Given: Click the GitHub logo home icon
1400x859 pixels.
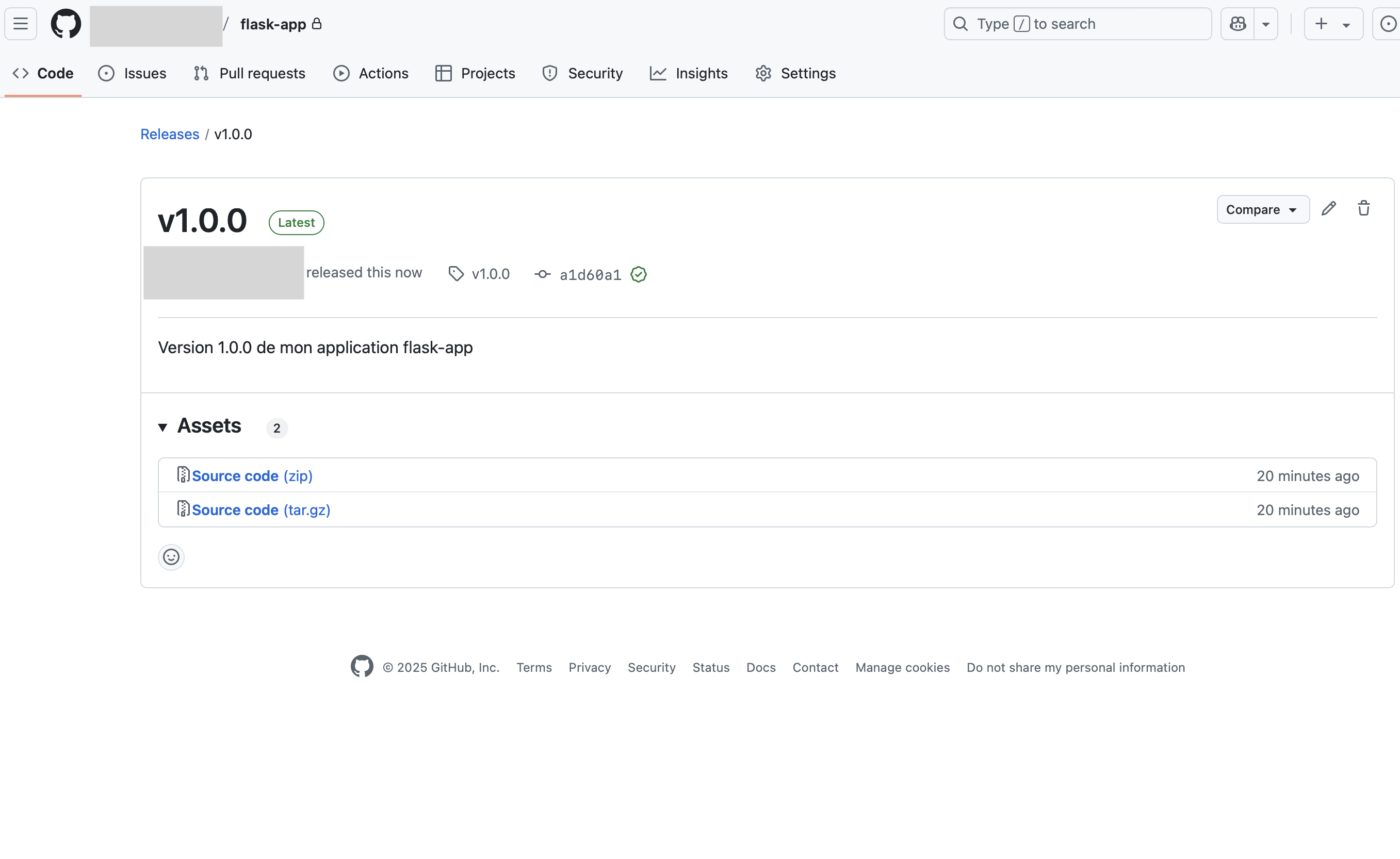Looking at the screenshot, I should coord(66,24).
